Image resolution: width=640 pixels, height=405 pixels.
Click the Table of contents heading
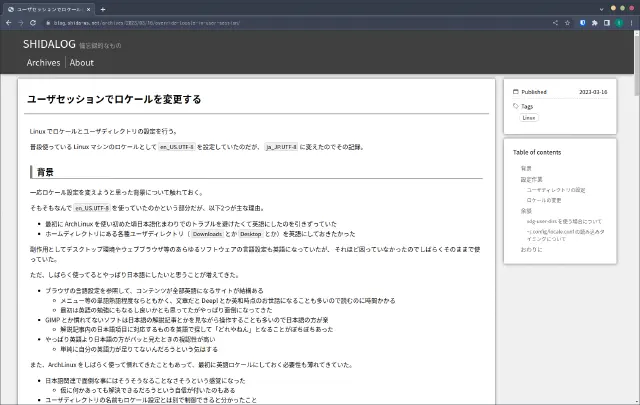click(537, 152)
